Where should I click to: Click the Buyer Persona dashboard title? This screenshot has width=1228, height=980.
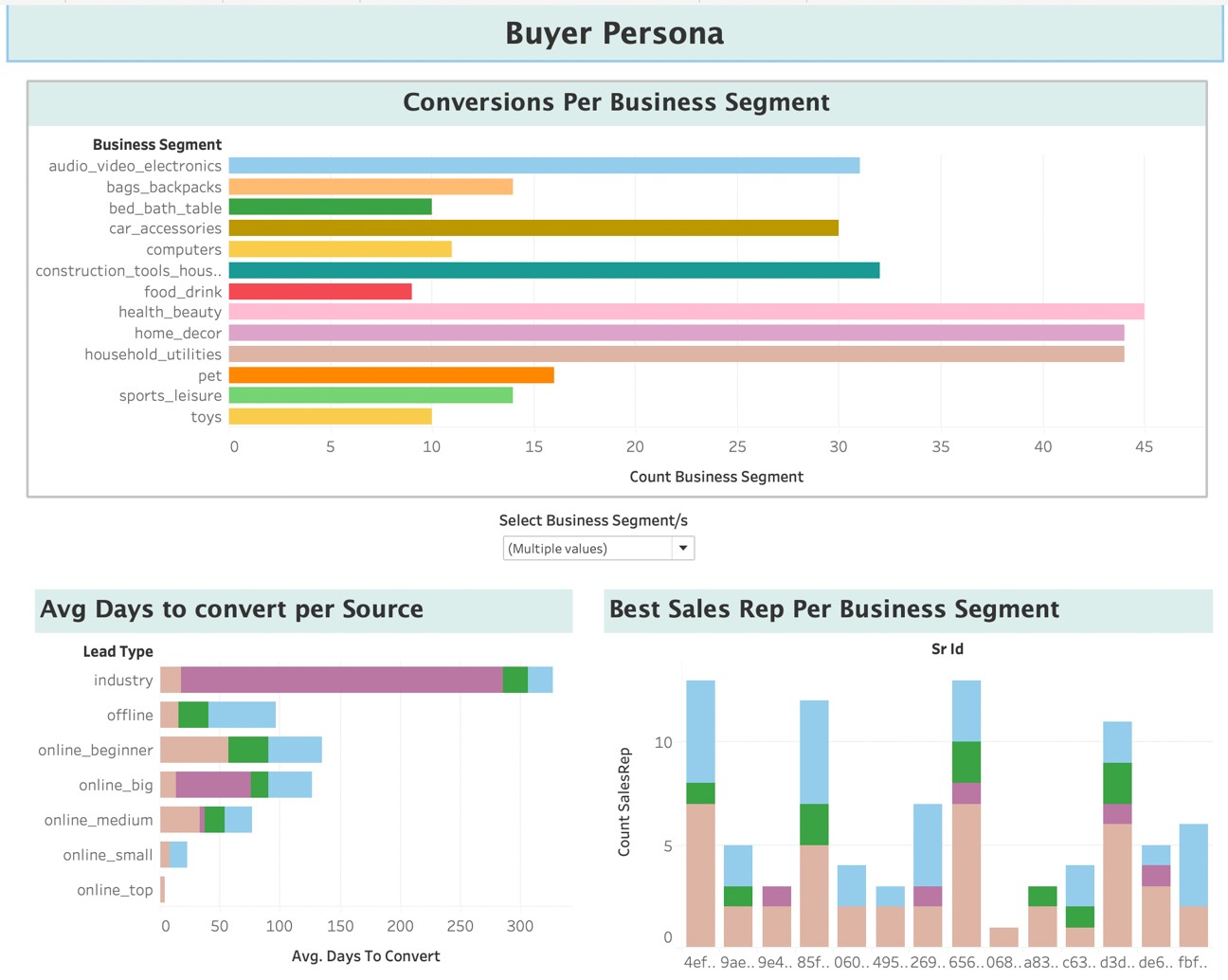[x=614, y=33]
